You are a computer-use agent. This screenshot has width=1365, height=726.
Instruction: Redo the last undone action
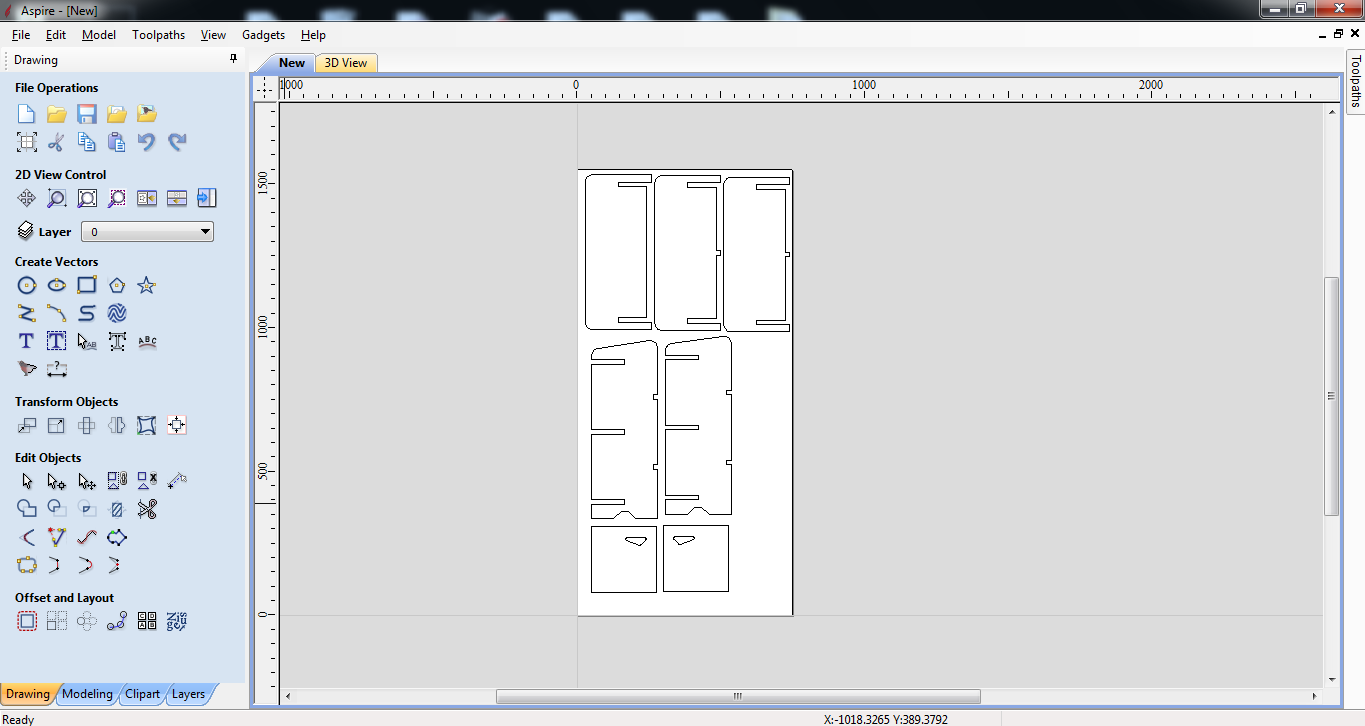[x=177, y=142]
